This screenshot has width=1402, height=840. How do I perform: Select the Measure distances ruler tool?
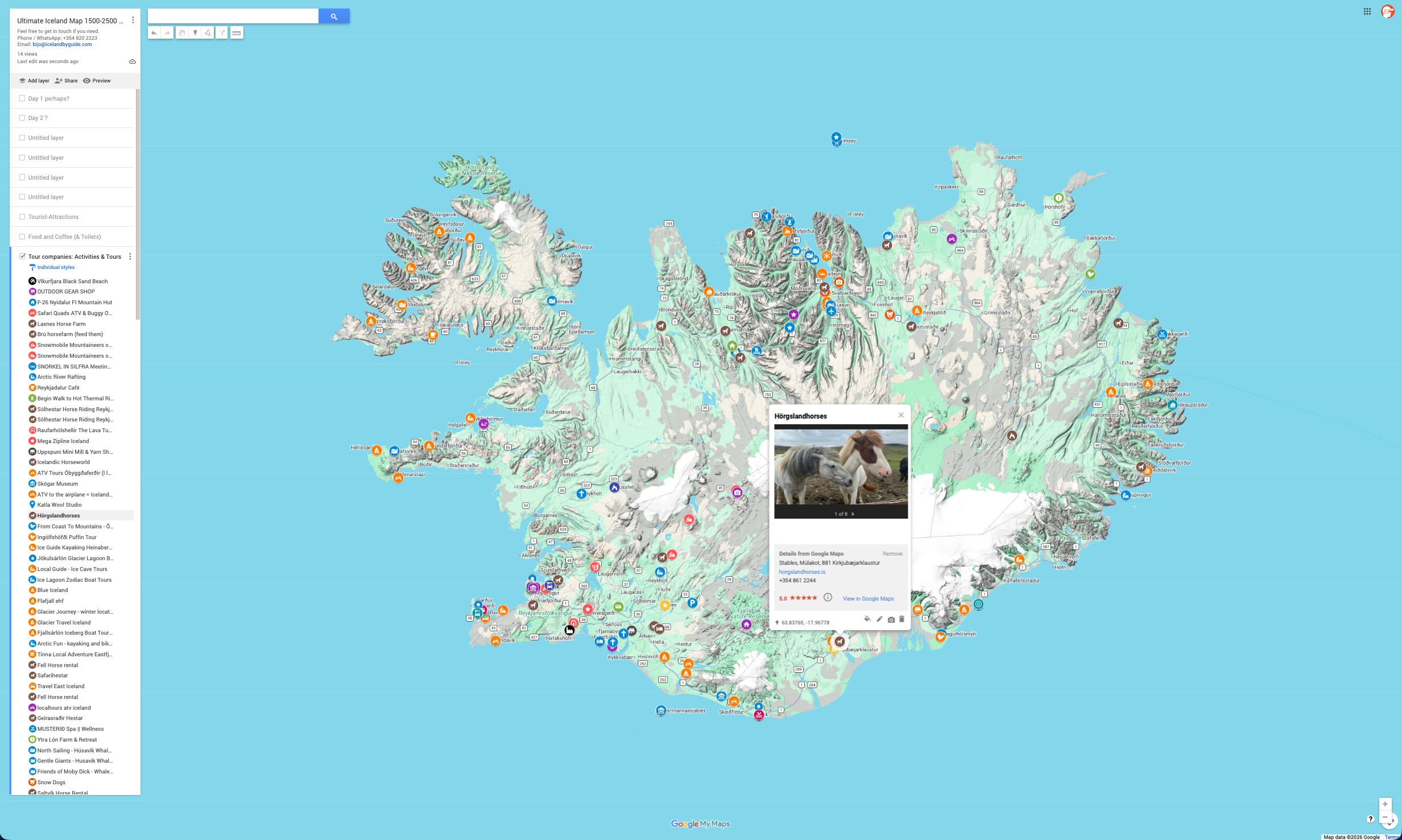tap(237, 33)
